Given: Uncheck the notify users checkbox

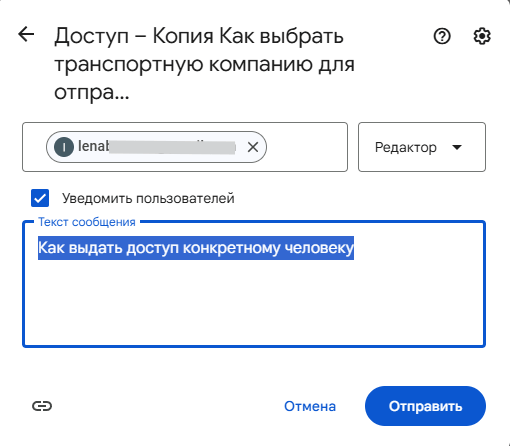Looking at the screenshot, I should [40, 198].
